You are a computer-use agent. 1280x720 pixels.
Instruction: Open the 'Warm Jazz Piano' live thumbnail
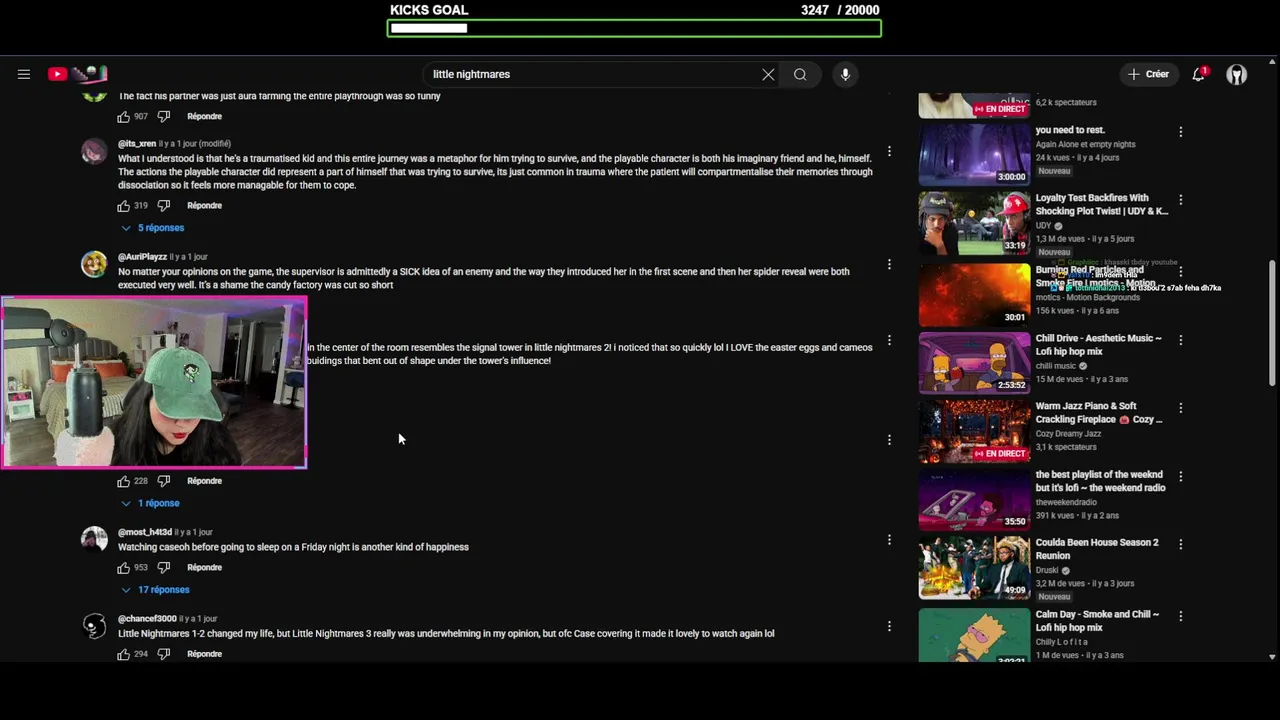(x=974, y=430)
